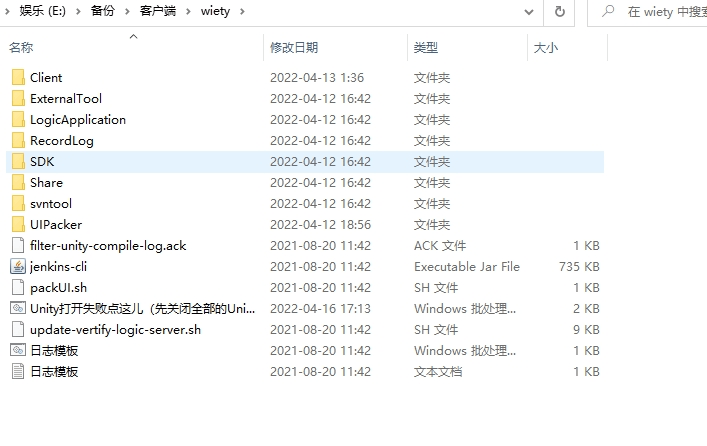Click the 735 KB size cell
This screenshot has height=446, width=707.
point(579,267)
